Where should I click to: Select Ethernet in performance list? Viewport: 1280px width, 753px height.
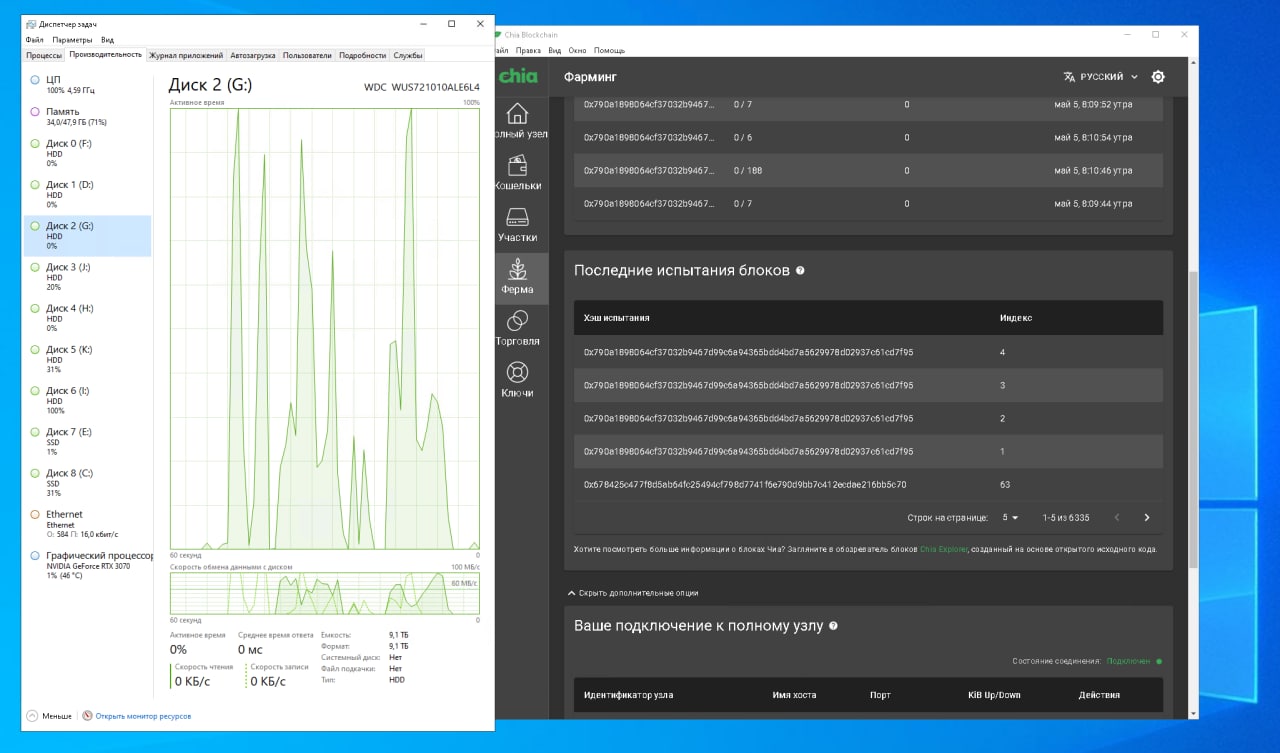pos(88,523)
